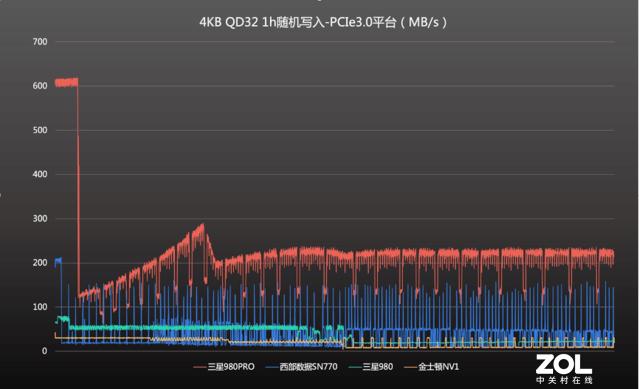Click the 200 y-axis label
The height and width of the screenshot is (389, 639).
(x=40, y=263)
